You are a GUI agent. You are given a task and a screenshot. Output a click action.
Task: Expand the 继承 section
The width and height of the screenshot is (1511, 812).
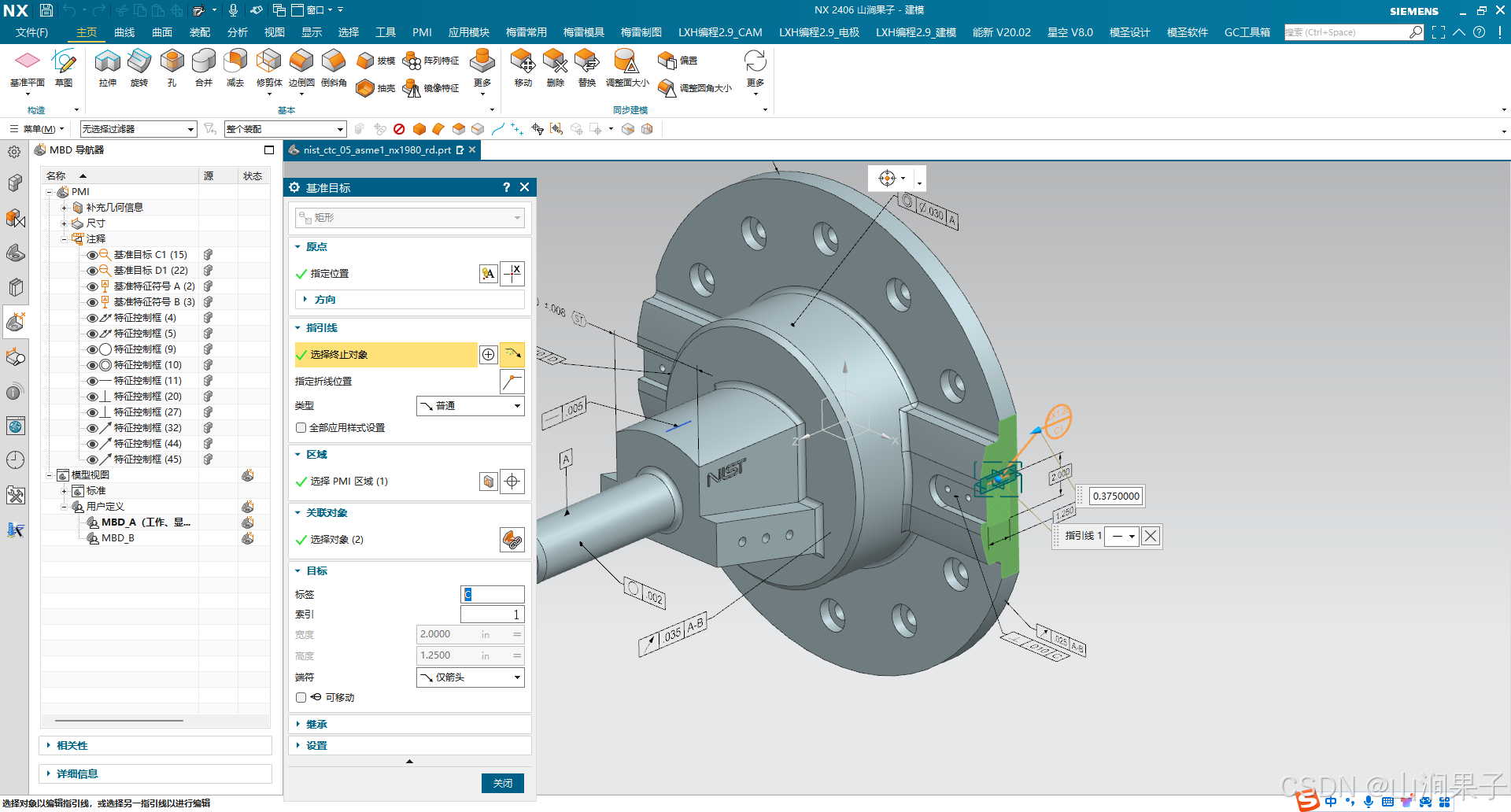409,725
